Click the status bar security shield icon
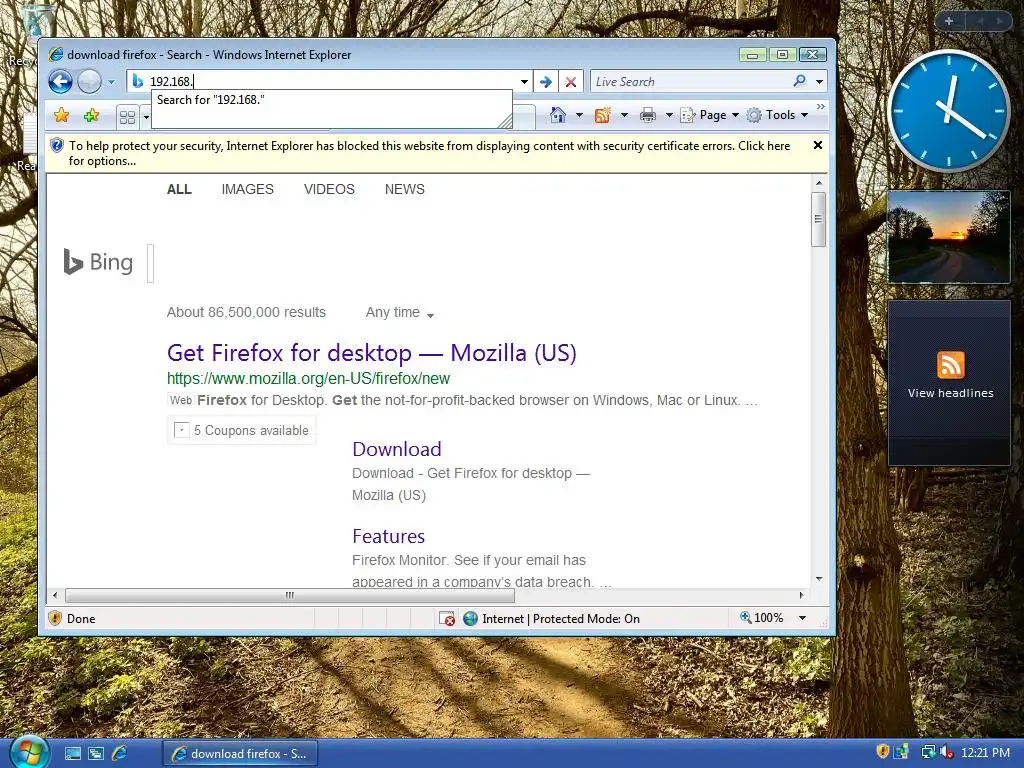Viewport: 1024px width, 768px height. click(x=55, y=618)
